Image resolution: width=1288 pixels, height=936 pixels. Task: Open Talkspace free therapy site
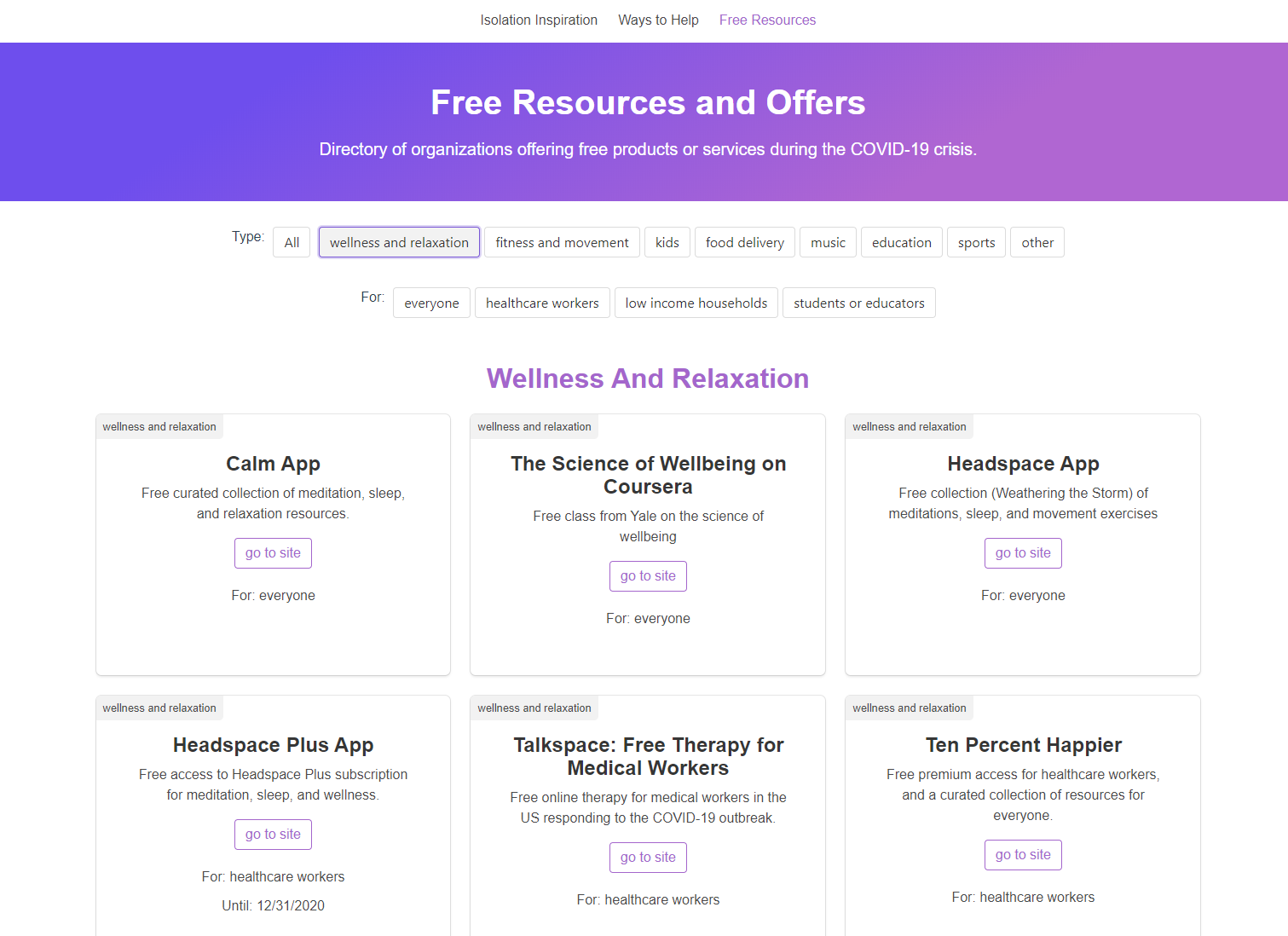click(x=648, y=858)
